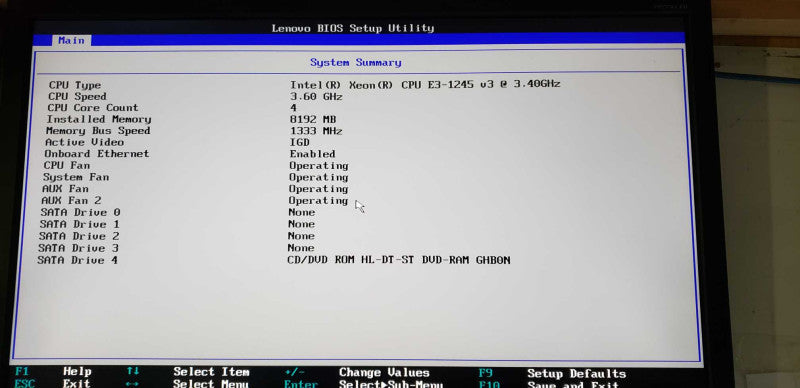Click the up/down arrows key hint
Viewport: 800px width, 388px height.
pyautogui.click(x=133, y=371)
